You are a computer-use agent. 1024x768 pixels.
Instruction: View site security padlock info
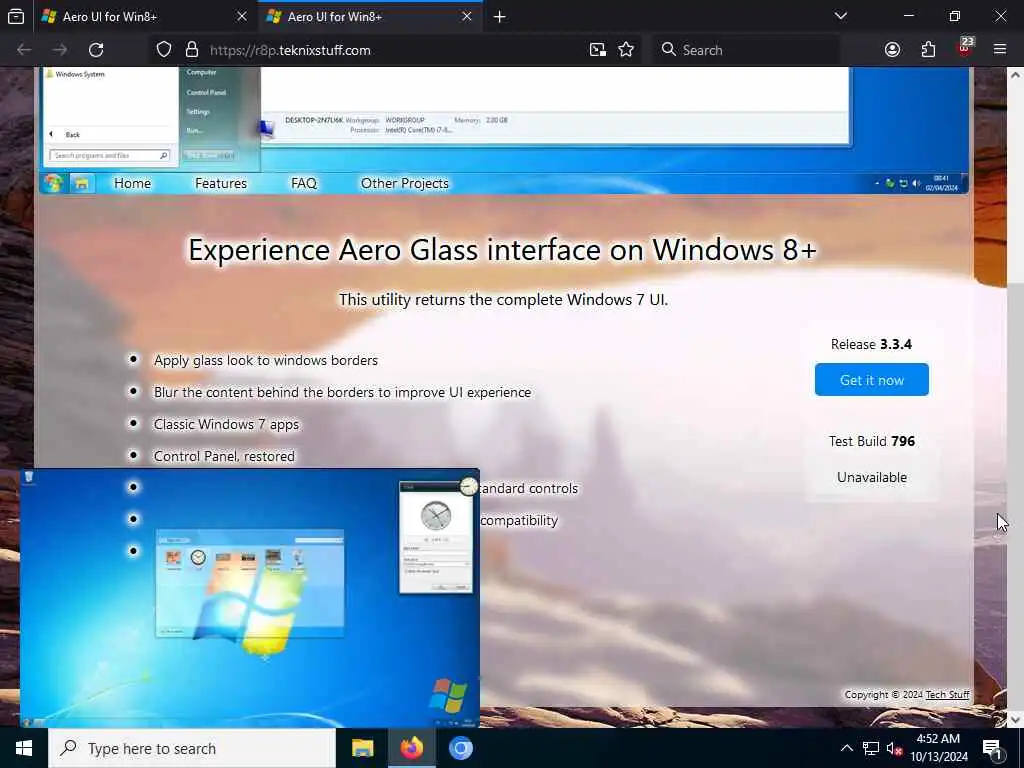click(191, 50)
